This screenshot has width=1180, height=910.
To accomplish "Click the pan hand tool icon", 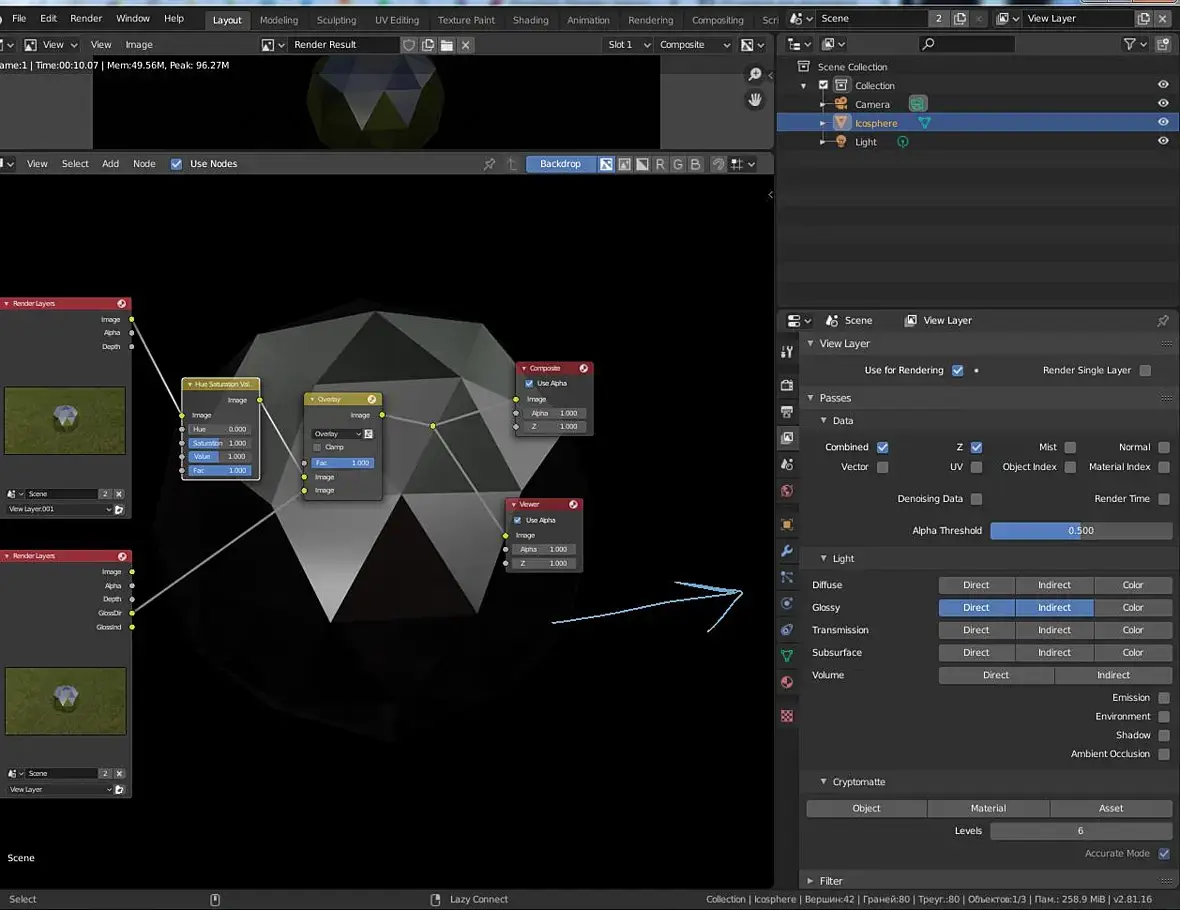I will (755, 99).
